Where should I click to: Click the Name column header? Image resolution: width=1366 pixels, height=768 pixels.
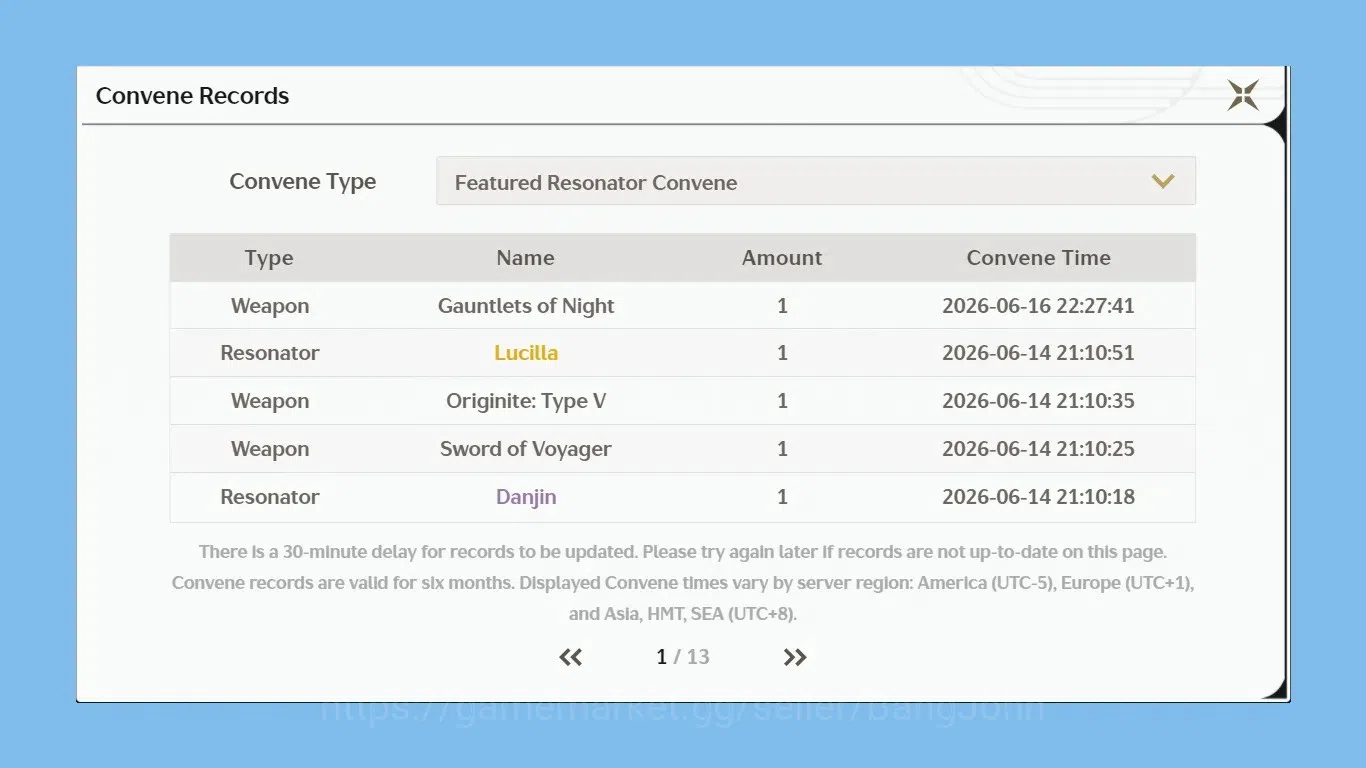525,258
